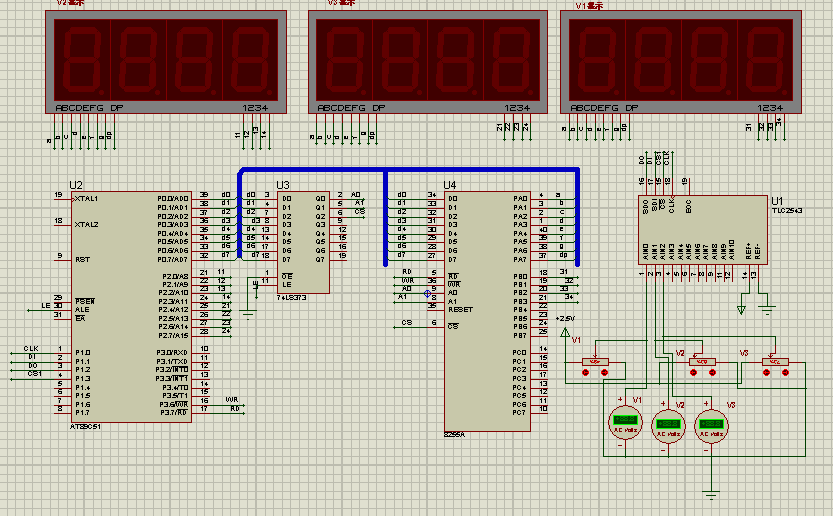Click the right red button under V2 potentiometer
Screen dimensions: 833x516
click(712, 373)
